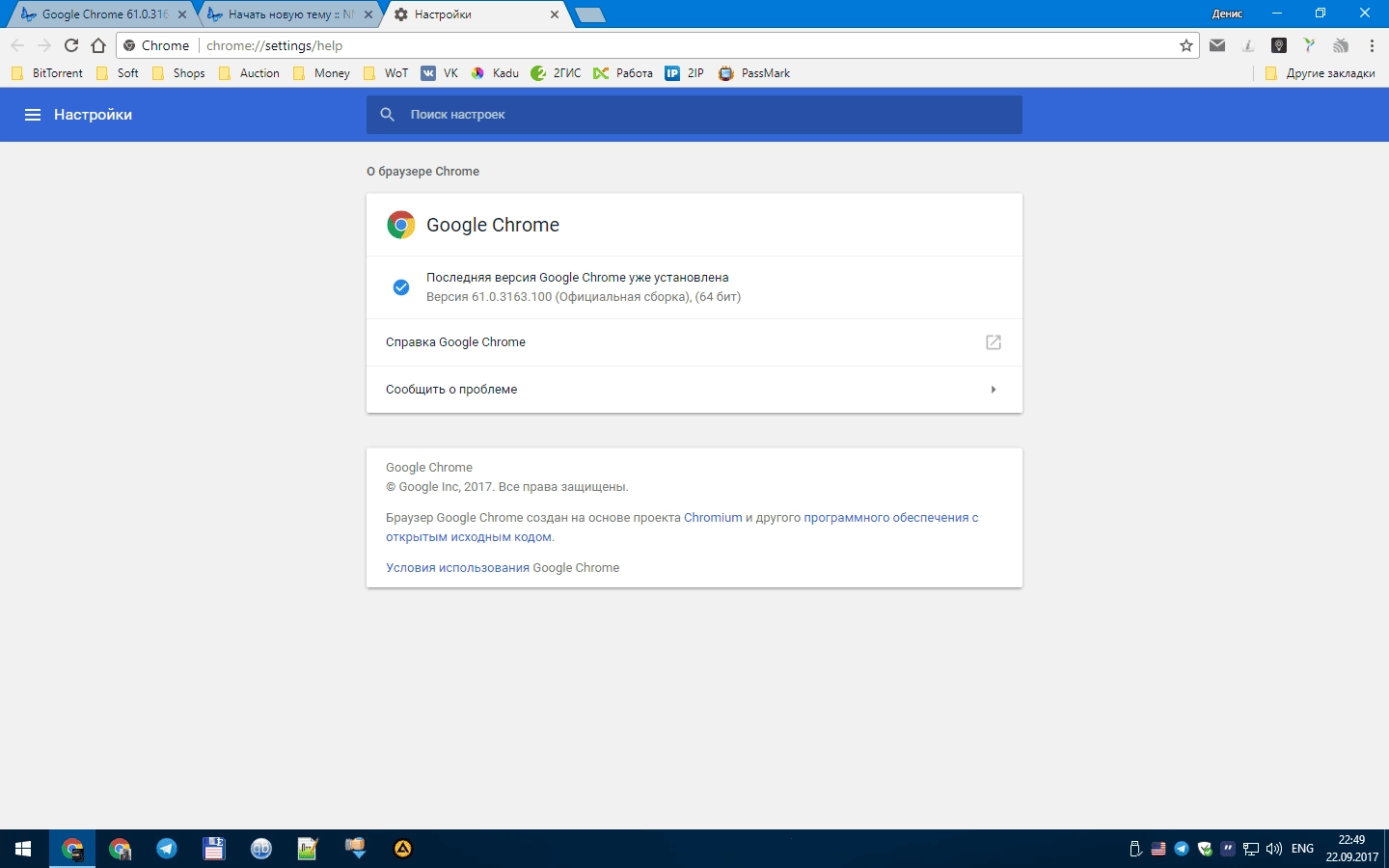Open the 2IP bookmark
The image size is (1389, 868).
(685, 73)
